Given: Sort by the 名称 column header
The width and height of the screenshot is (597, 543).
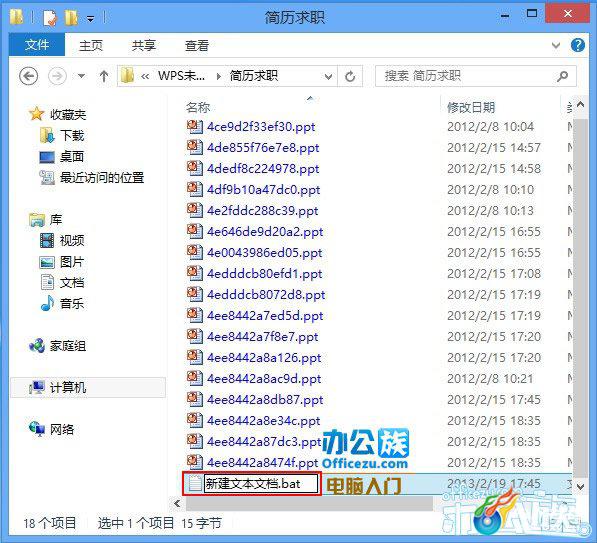Looking at the screenshot, I should click(x=198, y=108).
